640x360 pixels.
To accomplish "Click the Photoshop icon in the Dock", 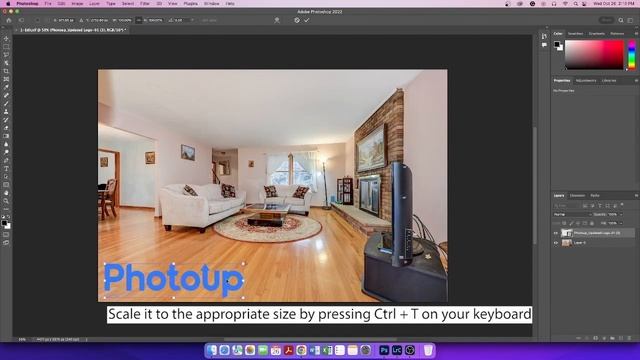I will [384, 350].
